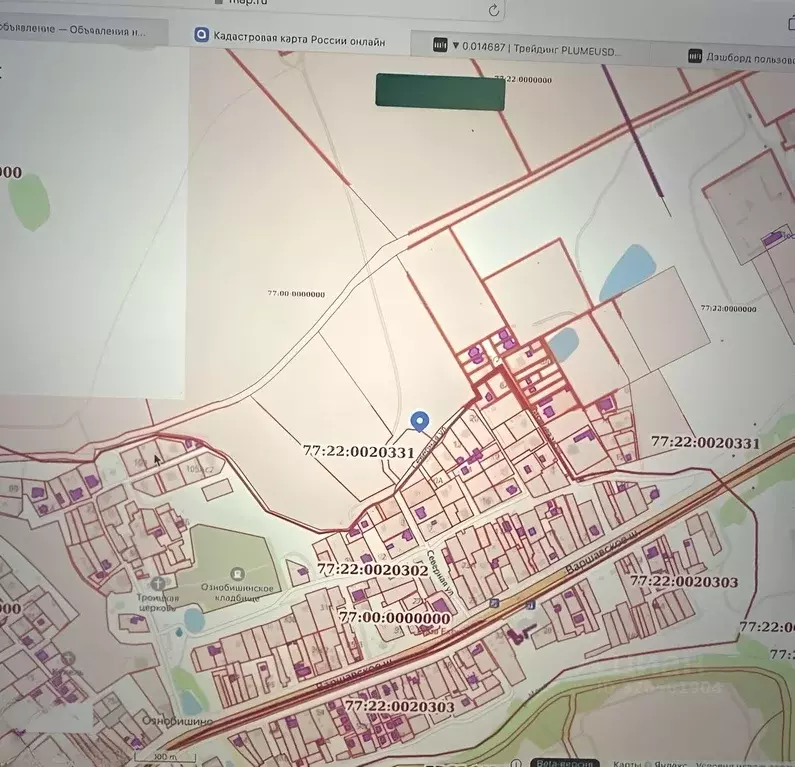795x767 pixels.
Task: Click the green button above the map
Action: 440,90
